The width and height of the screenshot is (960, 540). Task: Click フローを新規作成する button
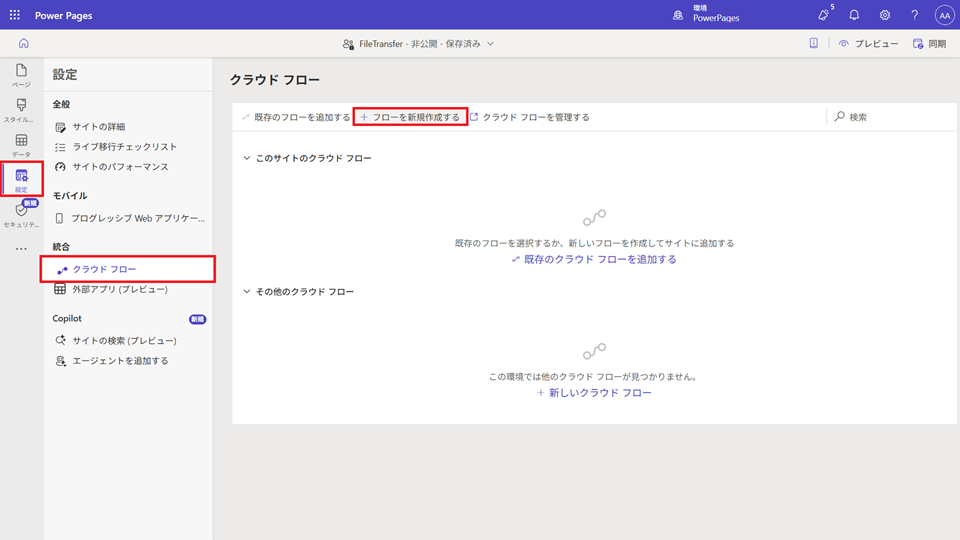[410, 117]
